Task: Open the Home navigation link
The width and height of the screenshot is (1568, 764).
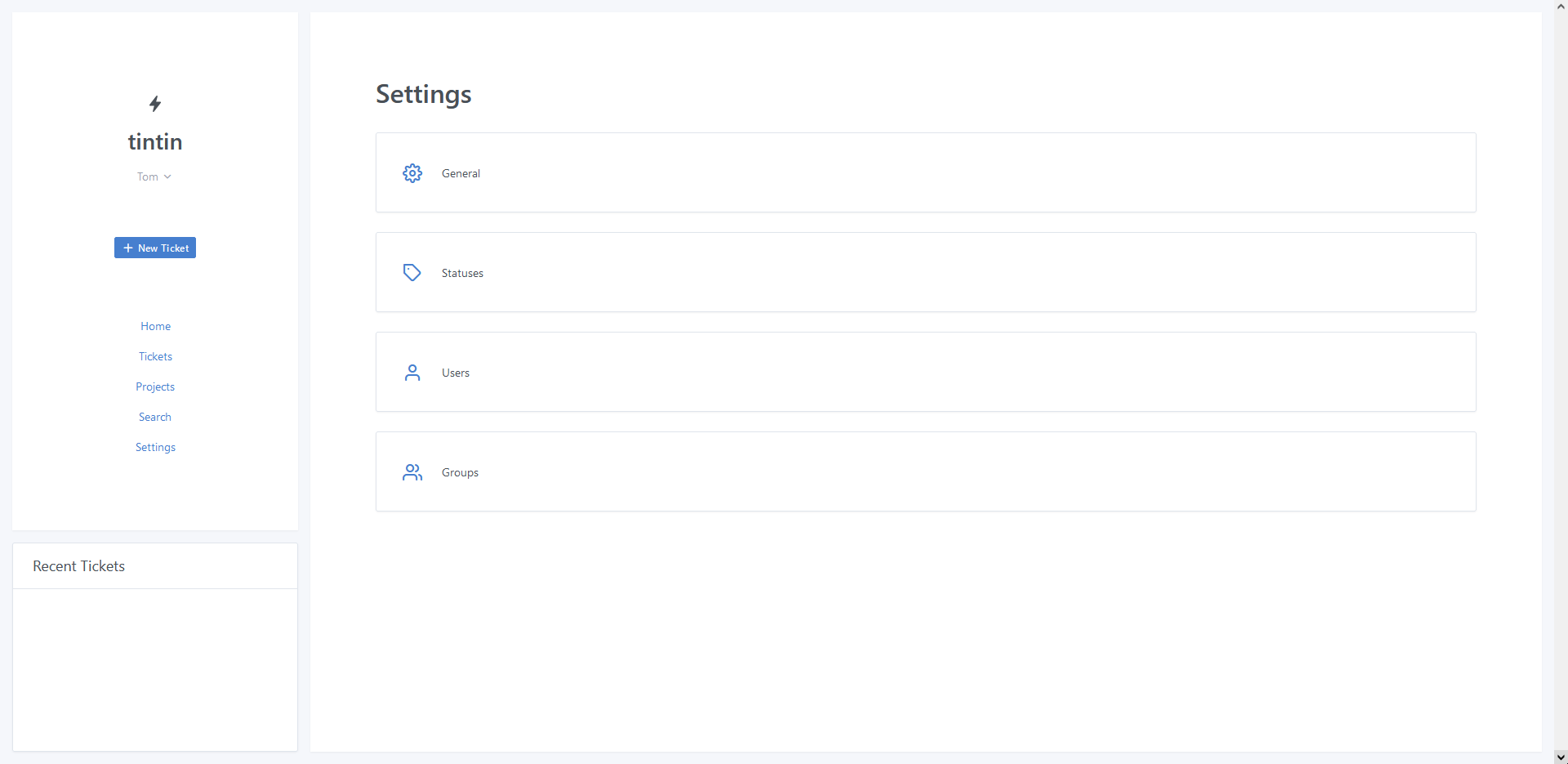Action: [155, 326]
